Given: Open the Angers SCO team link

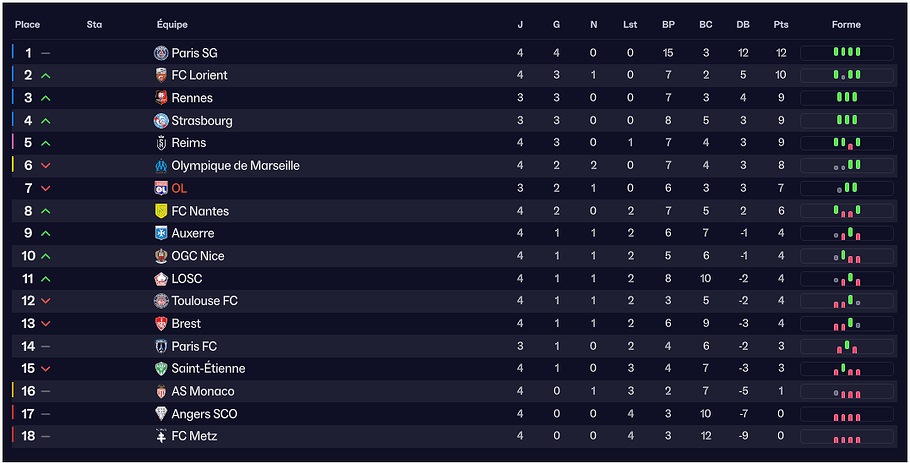Looking at the screenshot, I should pos(204,414).
